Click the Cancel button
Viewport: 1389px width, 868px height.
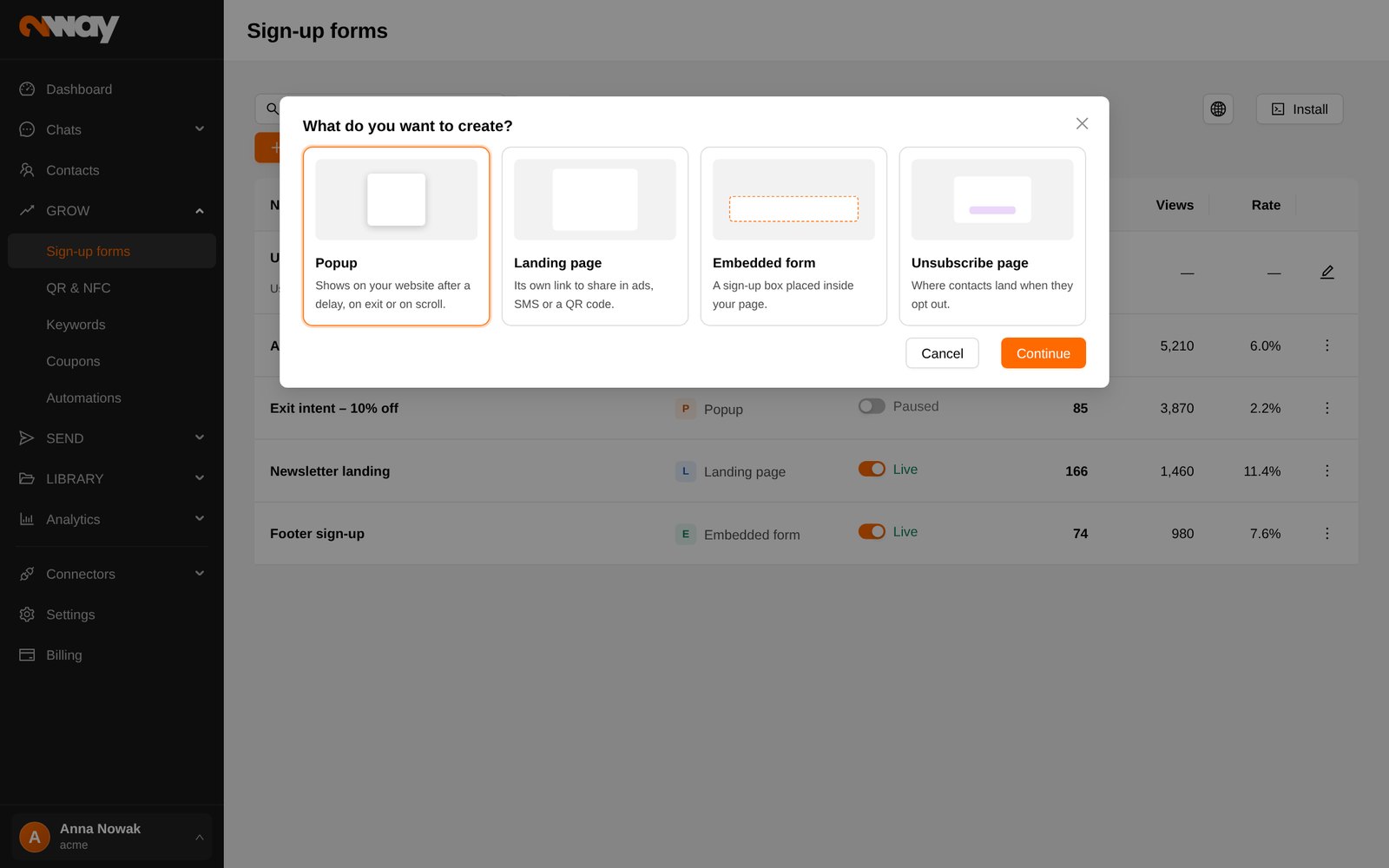[x=942, y=353]
